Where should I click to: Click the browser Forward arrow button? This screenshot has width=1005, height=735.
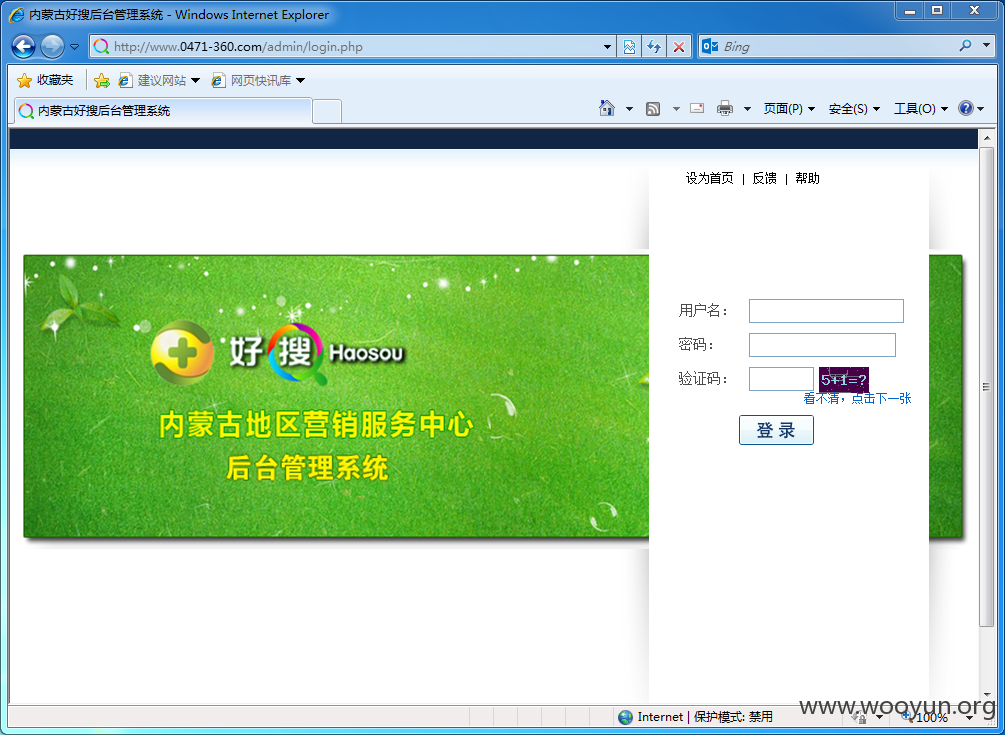pos(52,46)
